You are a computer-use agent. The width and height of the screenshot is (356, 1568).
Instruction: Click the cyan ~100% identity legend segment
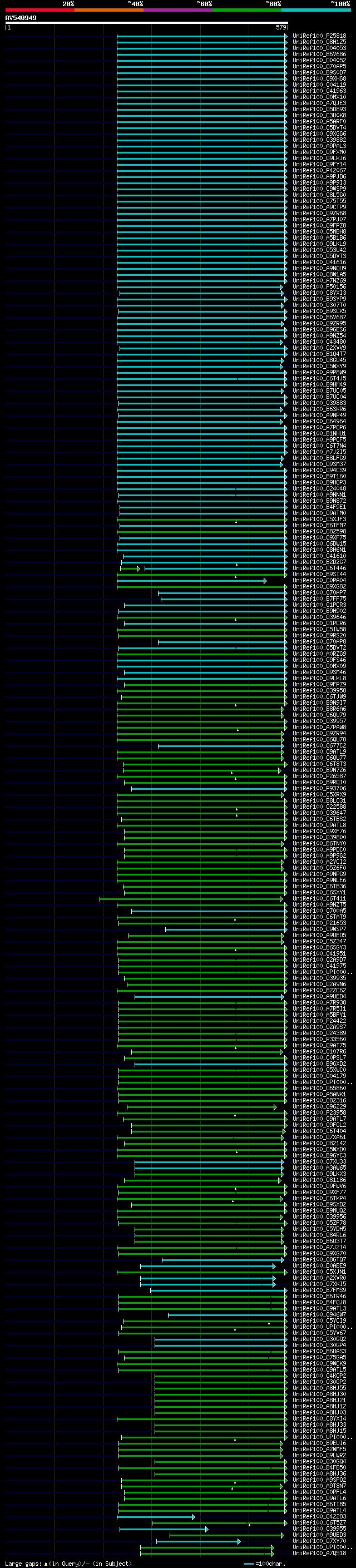[316, 11]
